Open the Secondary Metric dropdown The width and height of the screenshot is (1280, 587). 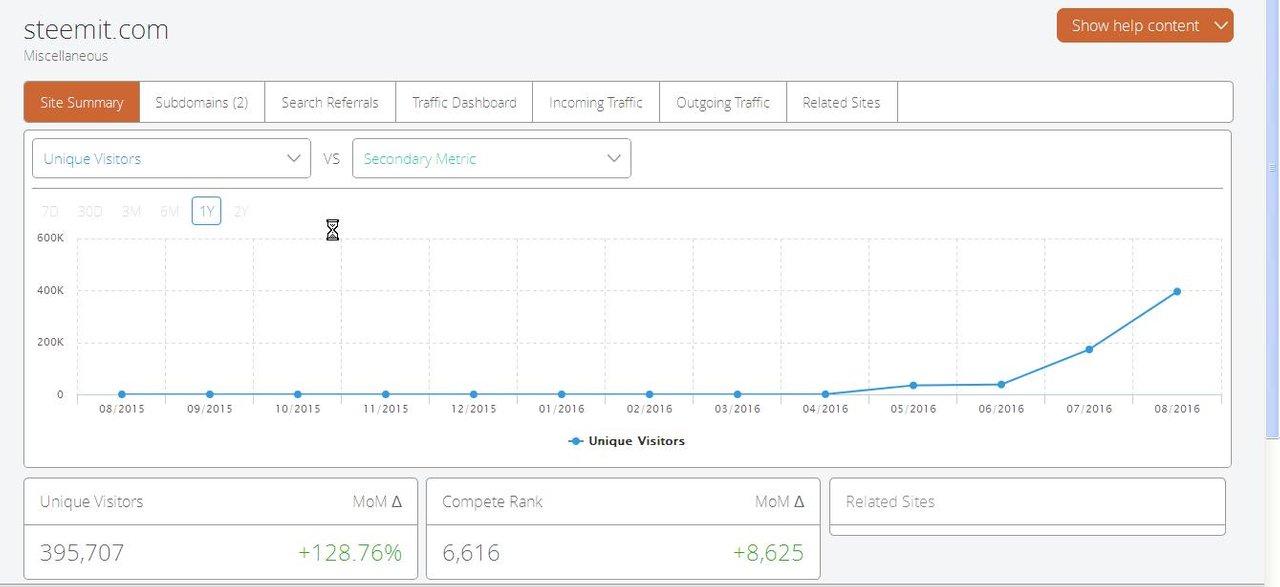(491, 158)
